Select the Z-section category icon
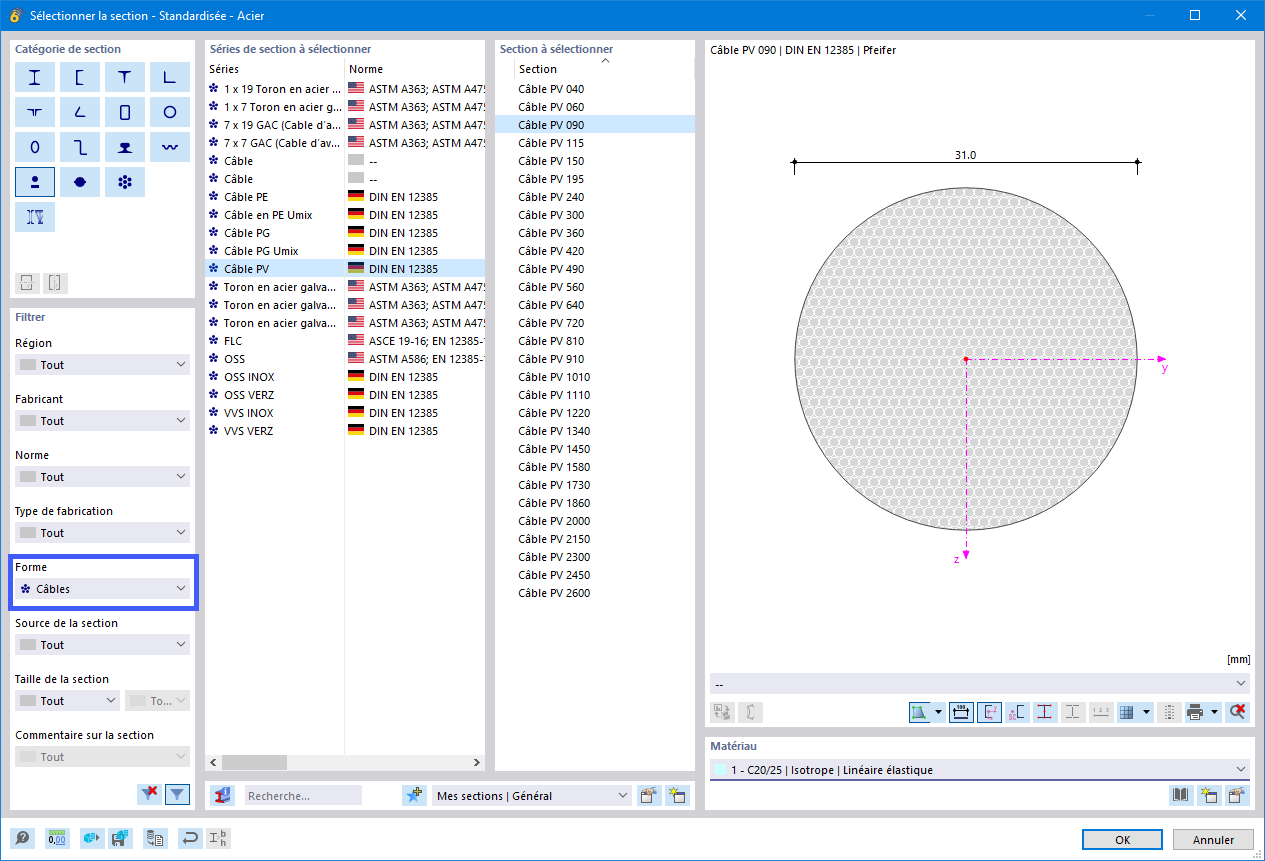Viewport: 1265px width, 861px height. pyautogui.click(x=80, y=147)
